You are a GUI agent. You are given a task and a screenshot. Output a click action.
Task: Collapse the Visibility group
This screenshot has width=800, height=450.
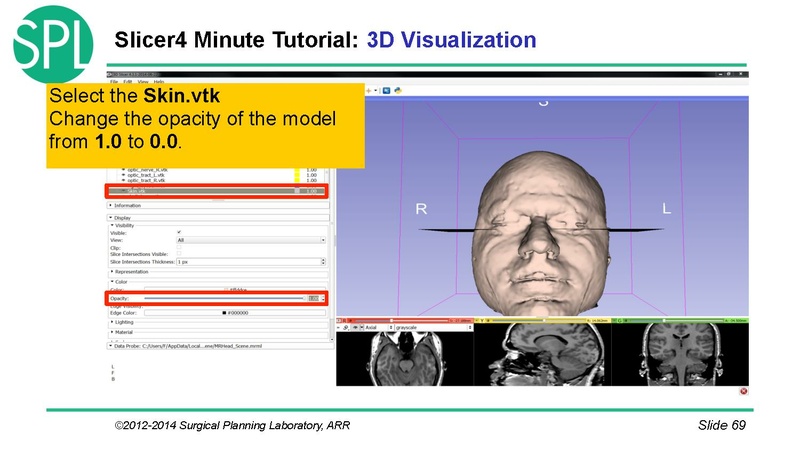pos(123,226)
